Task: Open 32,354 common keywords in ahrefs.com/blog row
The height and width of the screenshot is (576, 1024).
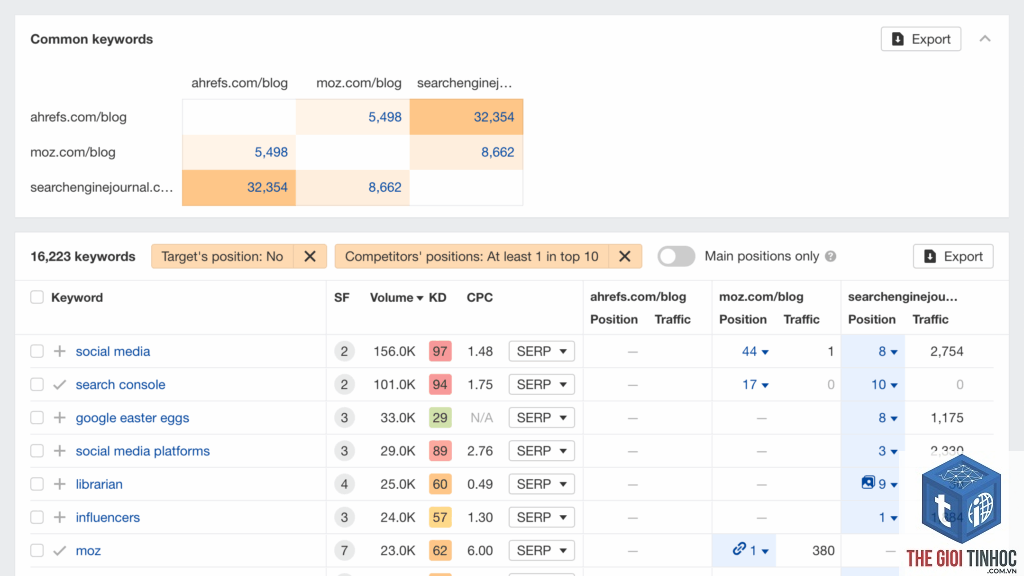Action: pyautogui.click(x=494, y=117)
